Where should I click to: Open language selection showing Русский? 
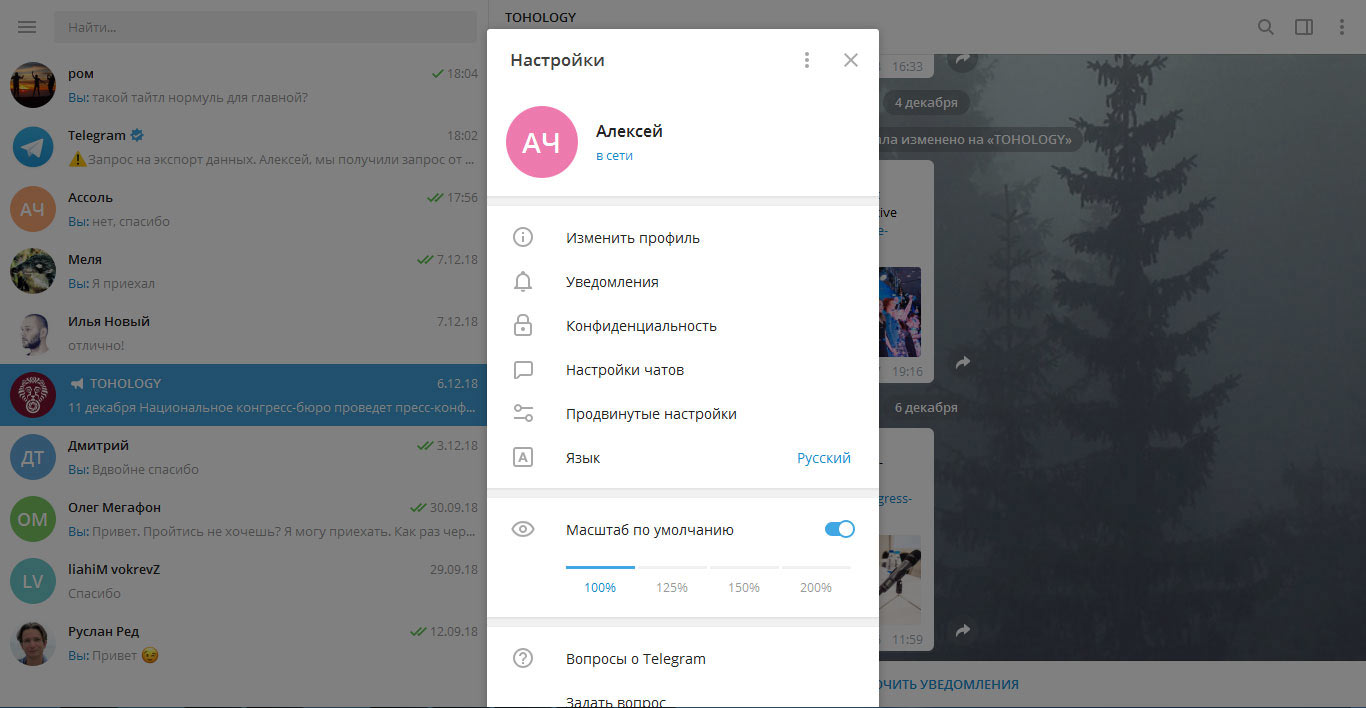pyautogui.click(x=823, y=458)
